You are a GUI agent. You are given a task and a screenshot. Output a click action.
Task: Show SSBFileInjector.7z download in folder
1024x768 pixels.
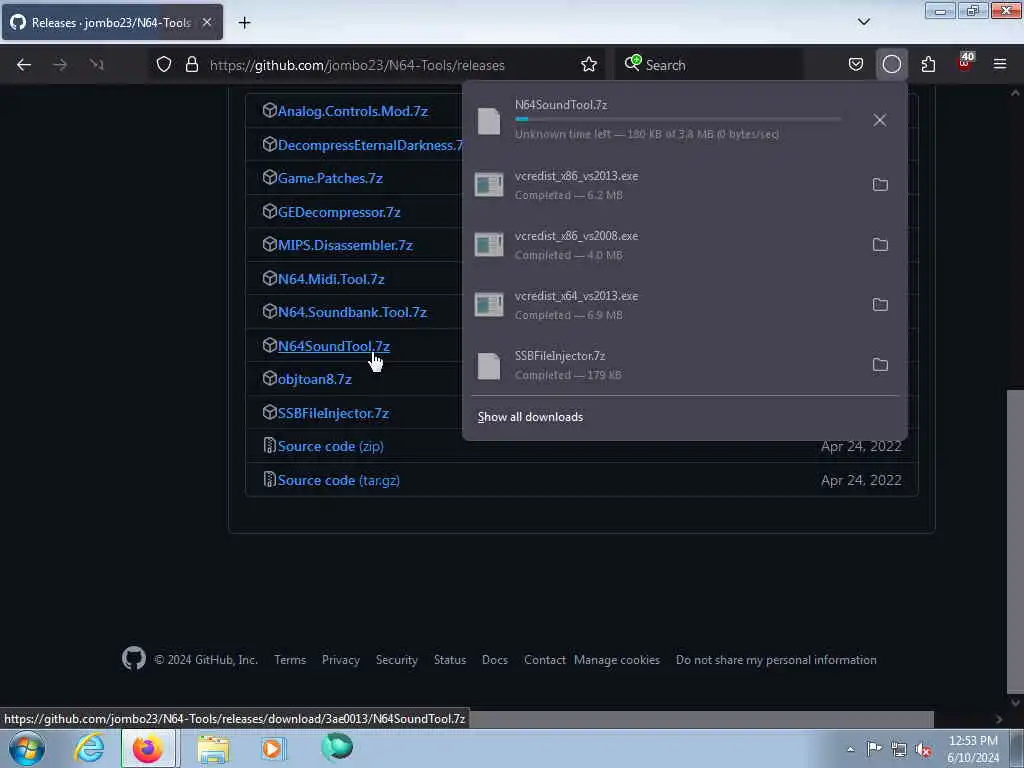(880, 365)
